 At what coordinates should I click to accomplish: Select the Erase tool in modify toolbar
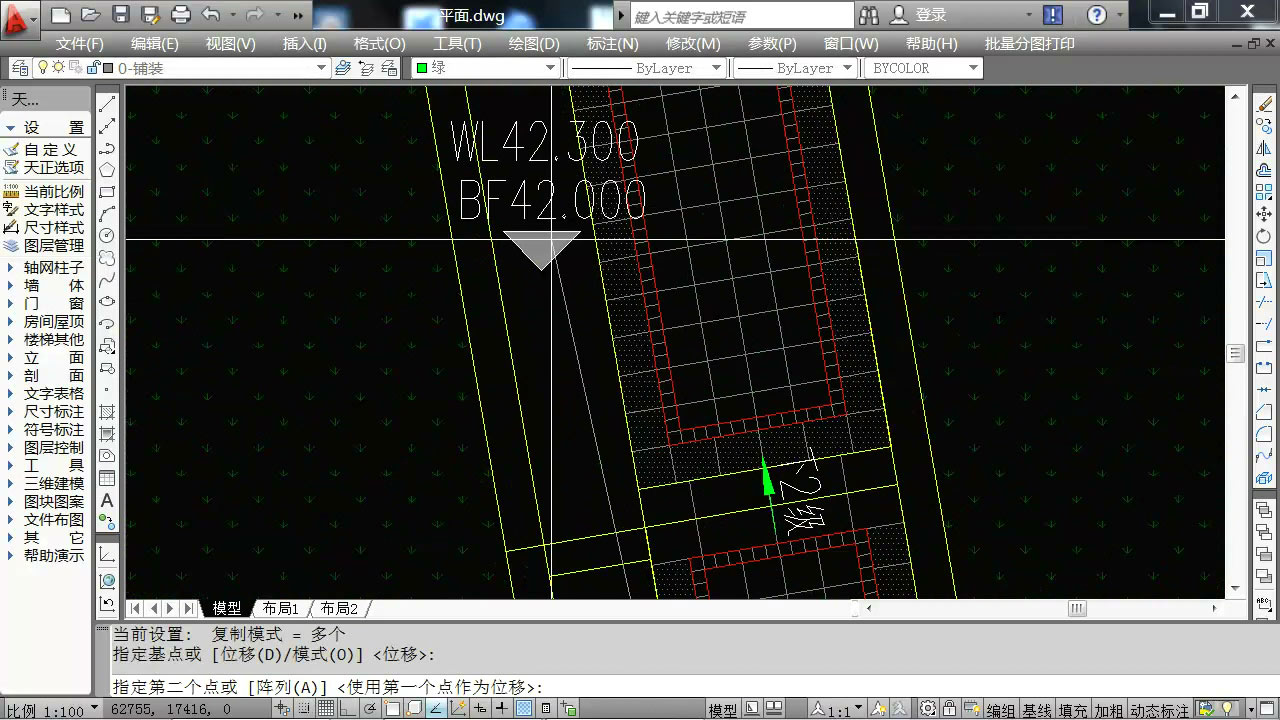click(x=1264, y=104)
